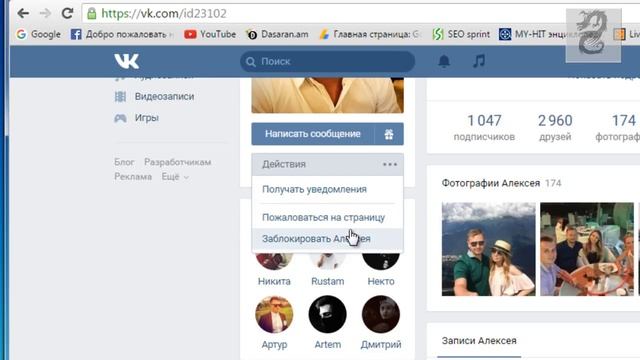Click the VK logo in header
Image resolution: width=640 pixels, height=360 pixels.
pos(127,61)
